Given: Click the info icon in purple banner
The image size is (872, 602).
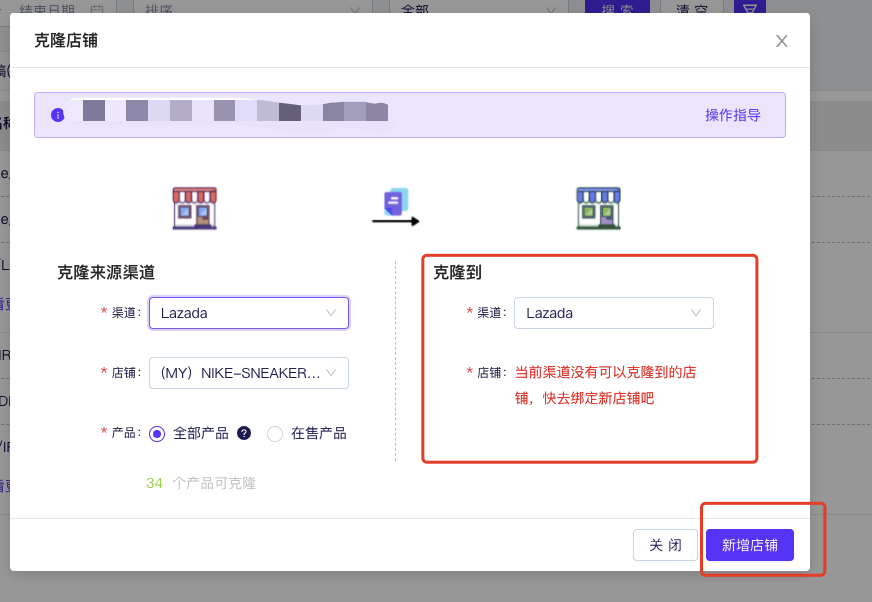Looking at the screenshot, I should click(58, 115).
